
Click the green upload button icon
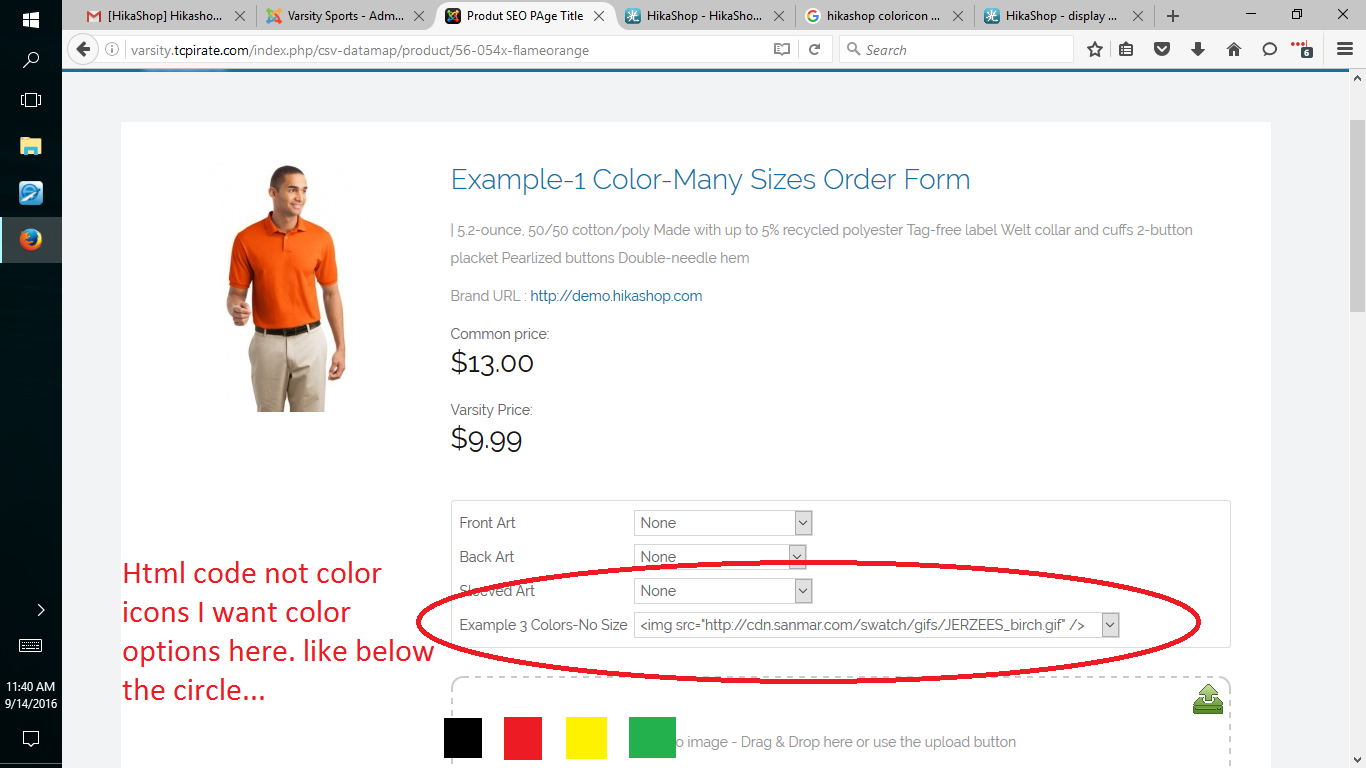tap(1208, 699)
